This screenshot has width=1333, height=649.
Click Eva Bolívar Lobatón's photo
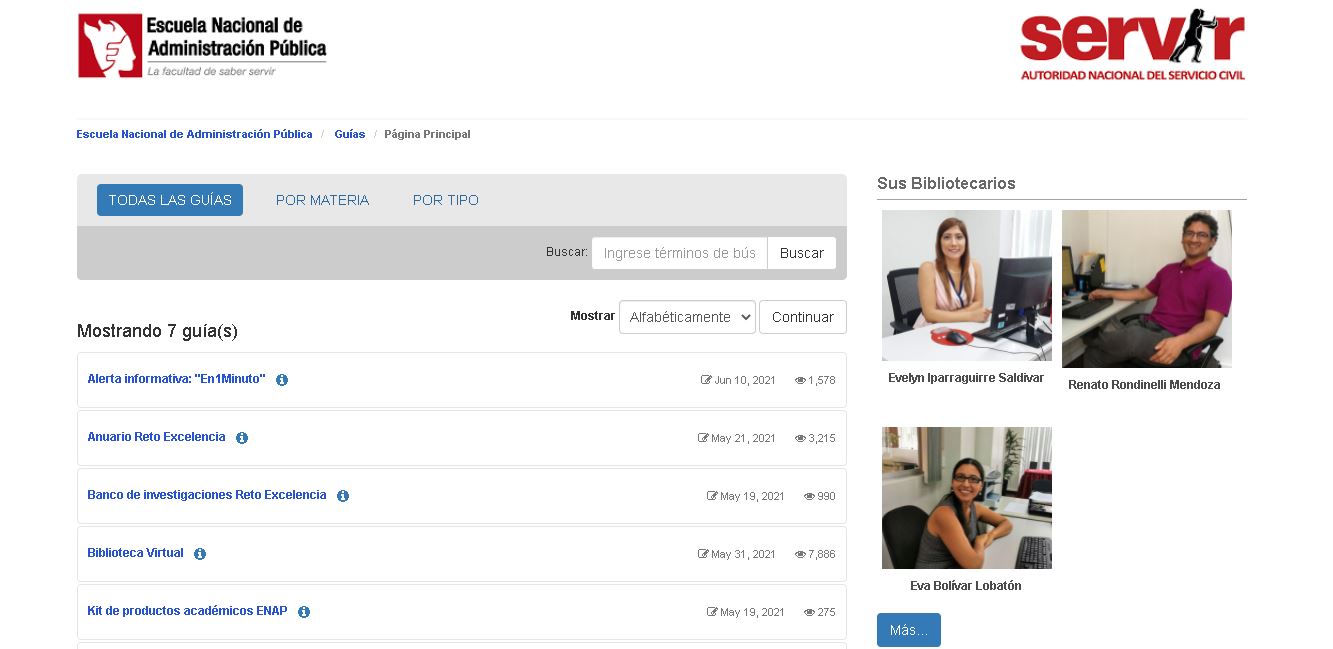point(967,498)
